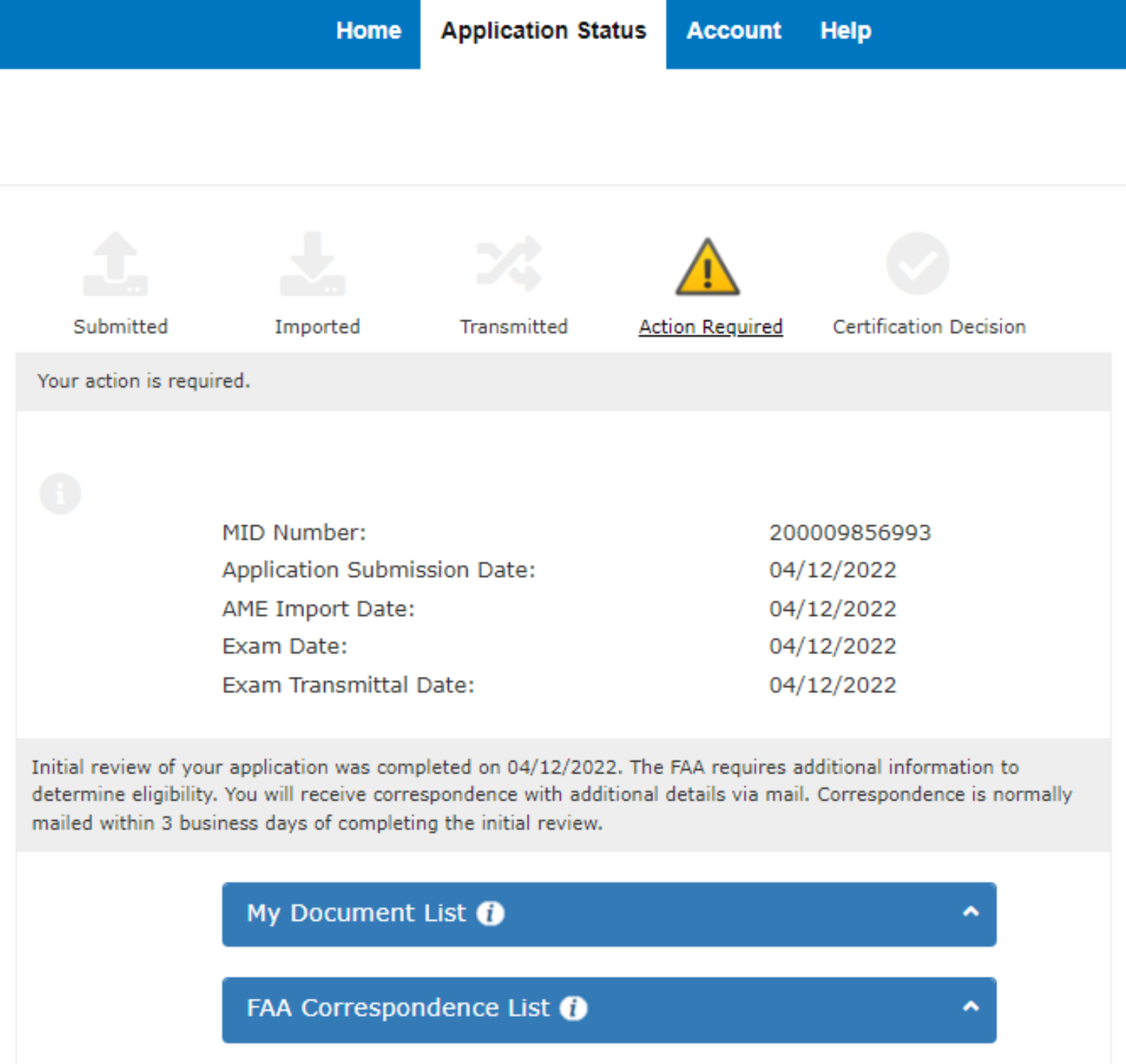1126x1064 pixels.
Task: Click the Imported download icon
Action: point(312,264)
